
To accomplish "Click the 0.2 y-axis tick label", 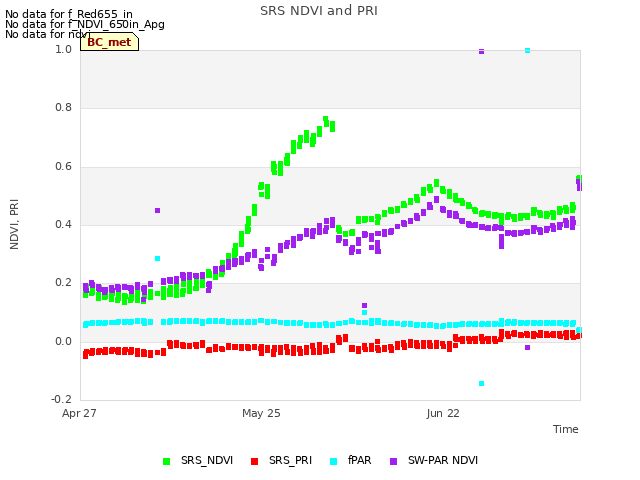I will tap(63, 282).
